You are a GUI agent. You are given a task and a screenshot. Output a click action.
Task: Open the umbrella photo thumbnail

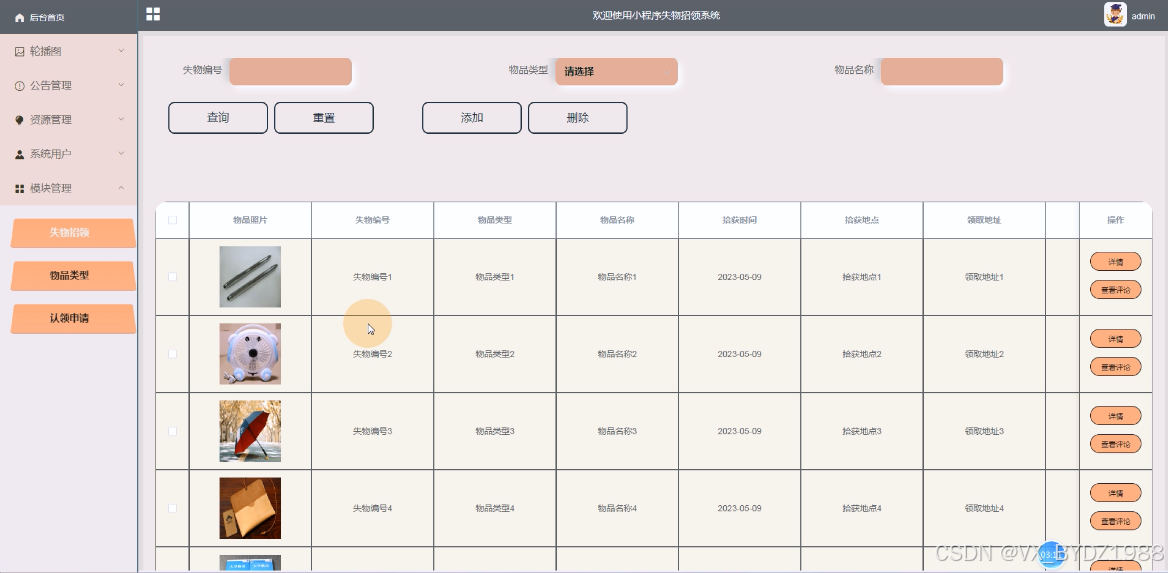coord(250,431)
